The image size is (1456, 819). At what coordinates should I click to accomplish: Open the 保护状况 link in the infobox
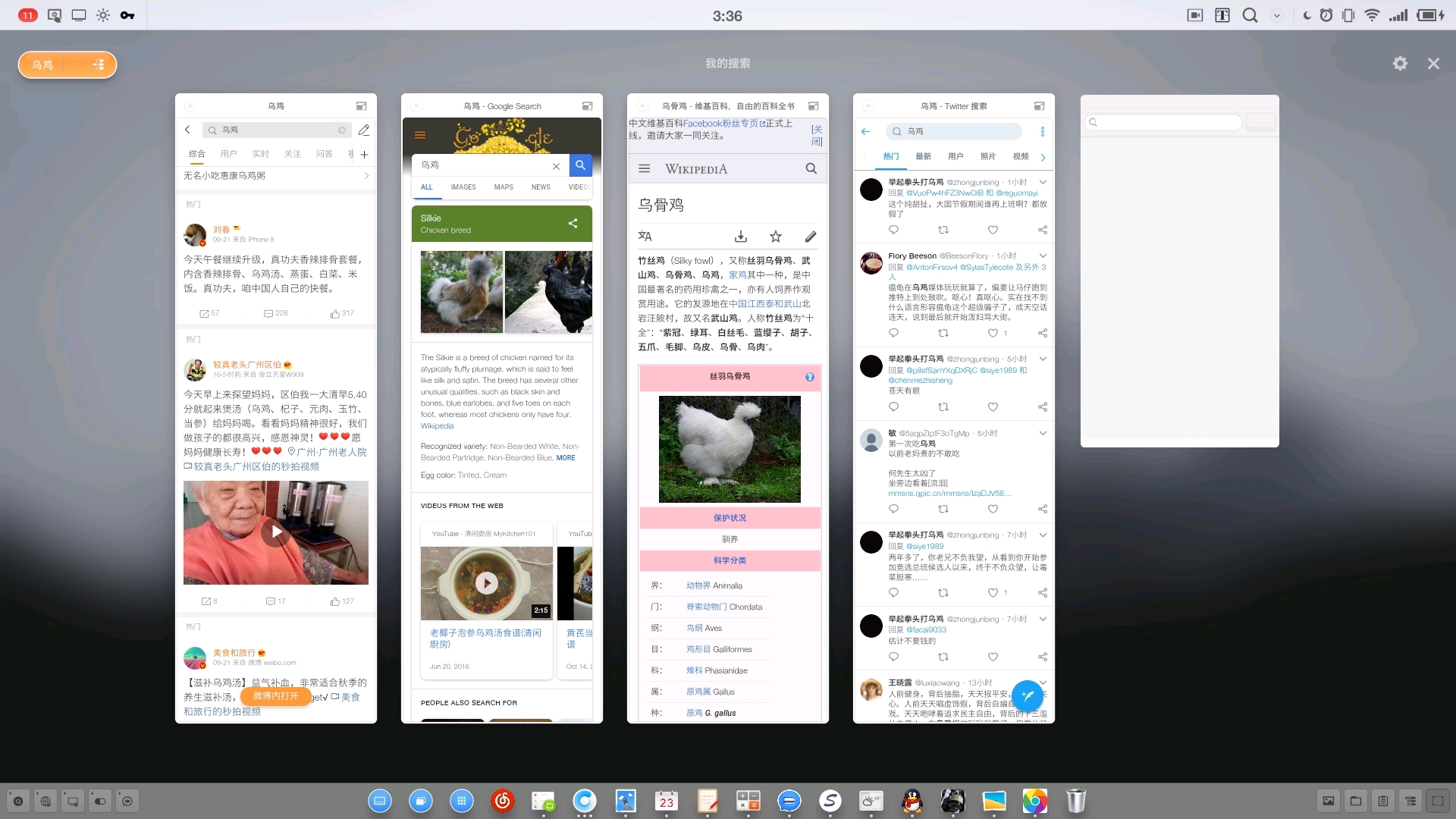click(730, 518)
